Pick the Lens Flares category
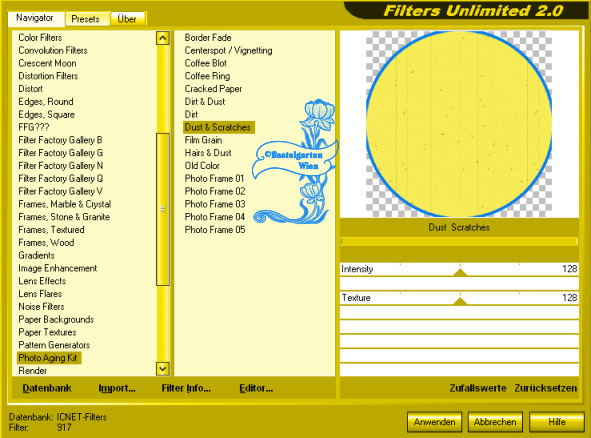 40,294
